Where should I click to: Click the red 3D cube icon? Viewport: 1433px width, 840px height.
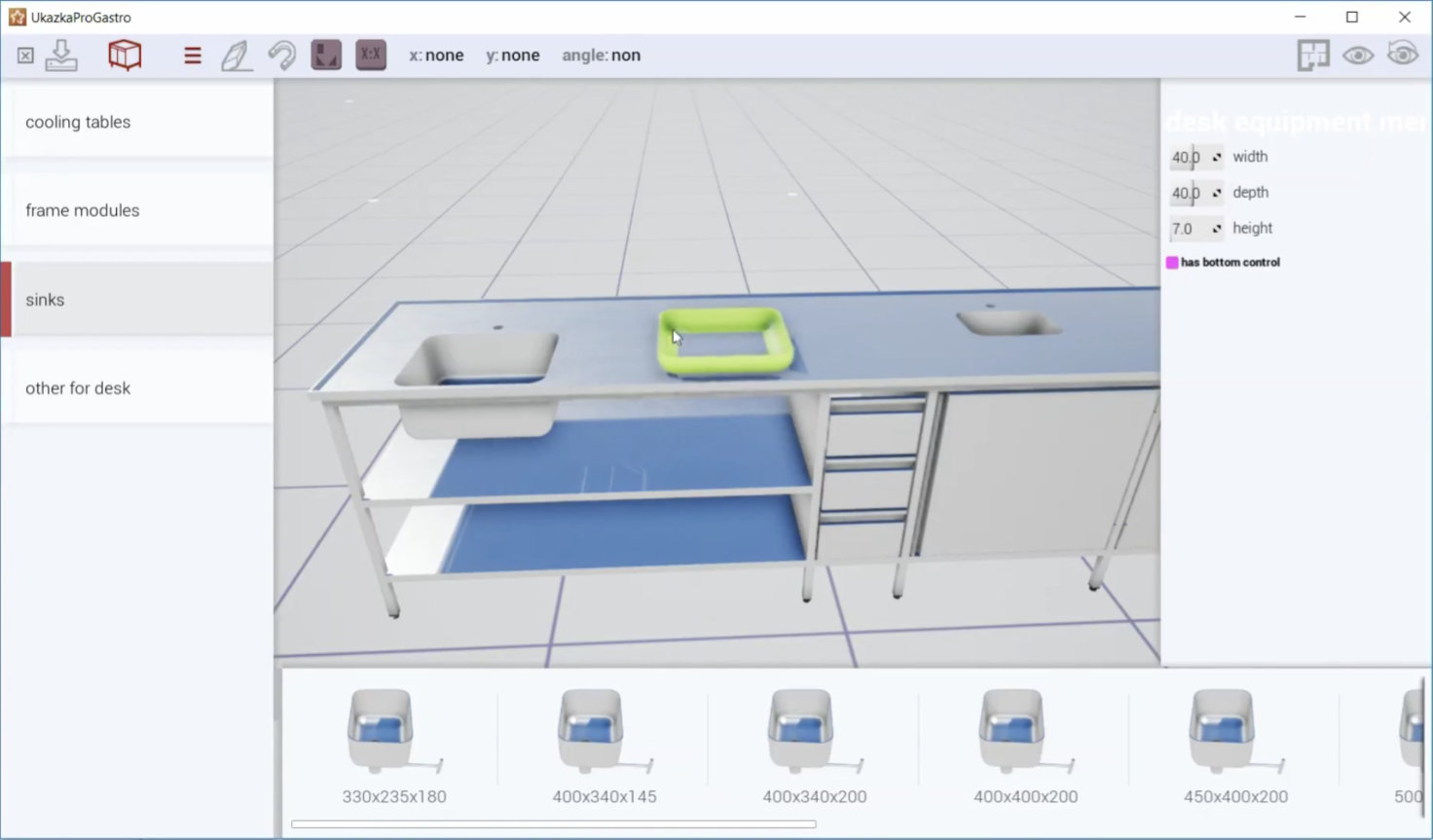tap(125, 55)
